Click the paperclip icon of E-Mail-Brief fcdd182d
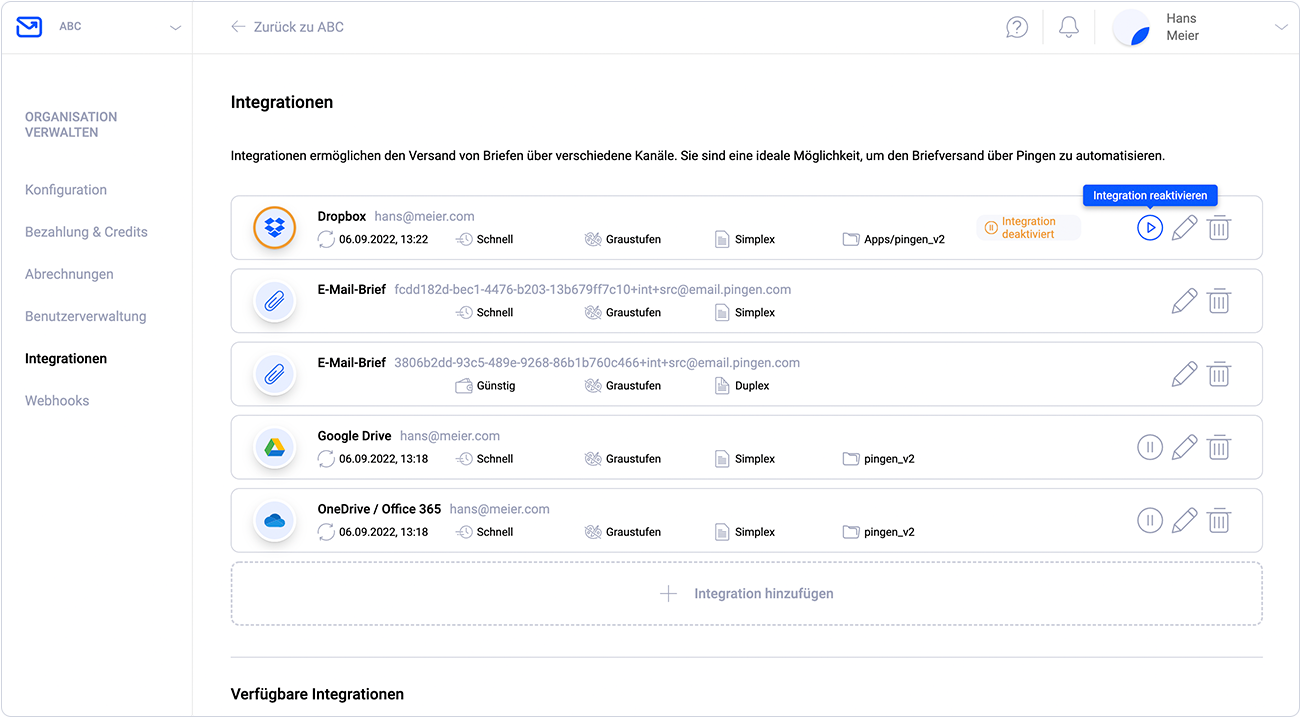The image size is (1300, 717). pyautogui.click(x=274, y=301)
